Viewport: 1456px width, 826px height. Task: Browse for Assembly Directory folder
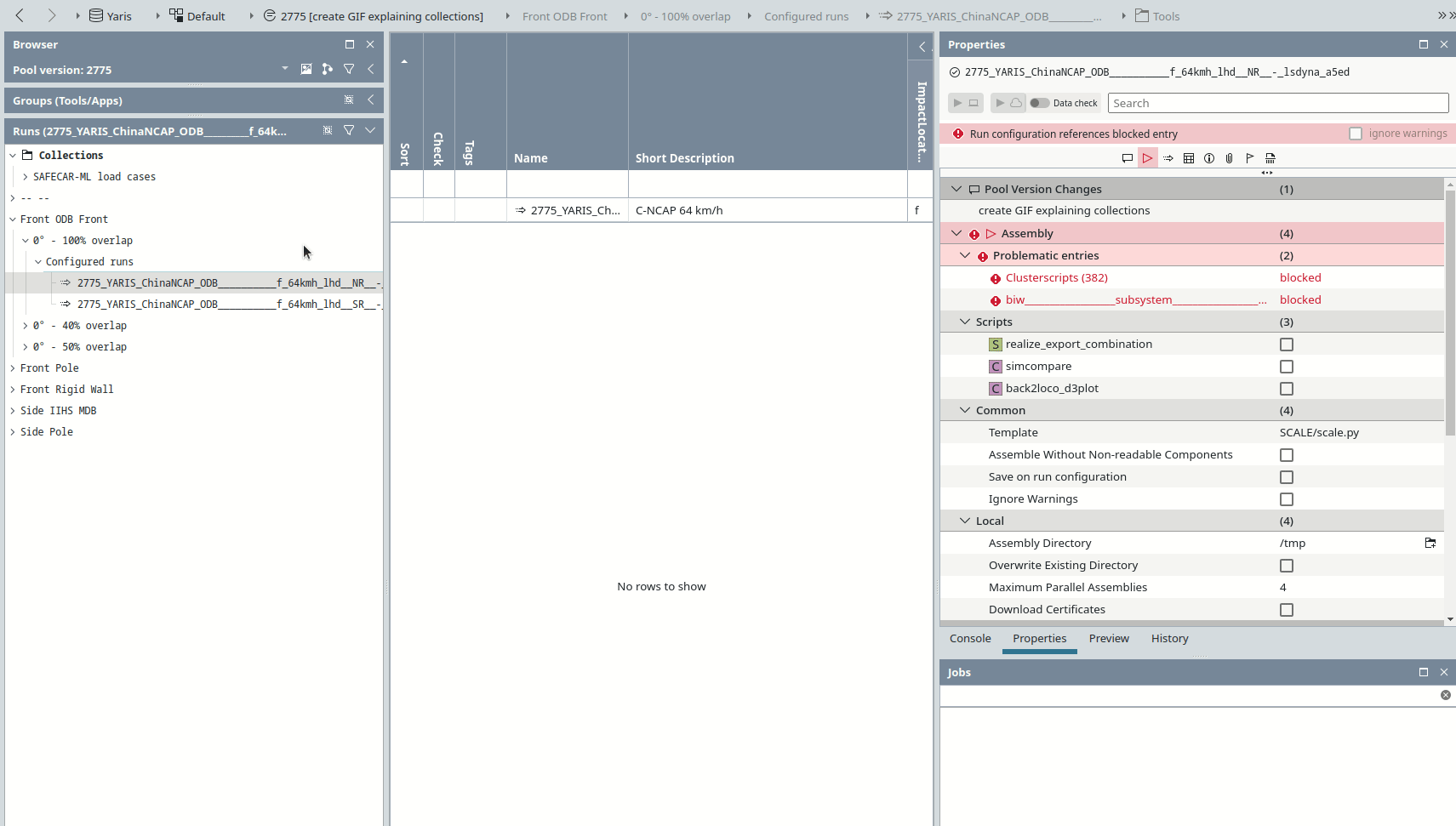[x=1430, y=543]
